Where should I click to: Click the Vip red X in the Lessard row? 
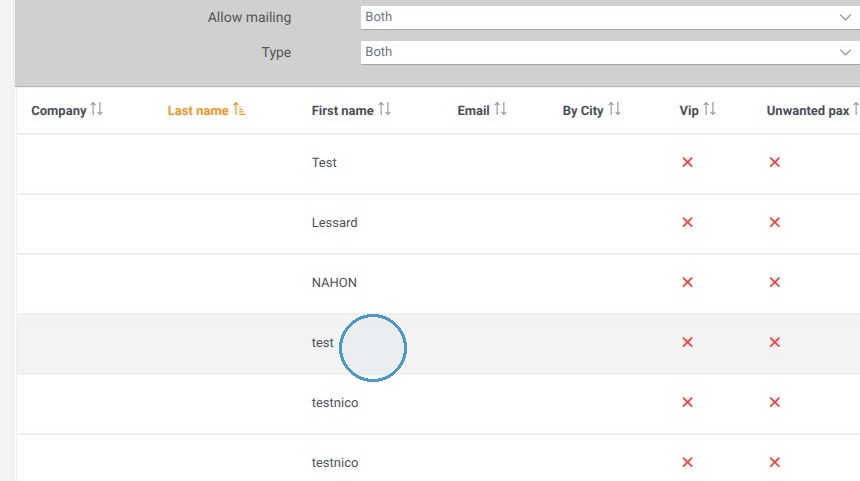tap(687, 222)
